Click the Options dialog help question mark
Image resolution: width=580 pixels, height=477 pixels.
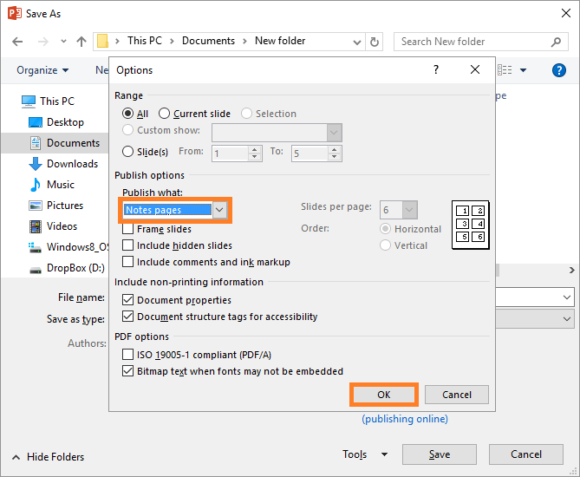(436, 70)
